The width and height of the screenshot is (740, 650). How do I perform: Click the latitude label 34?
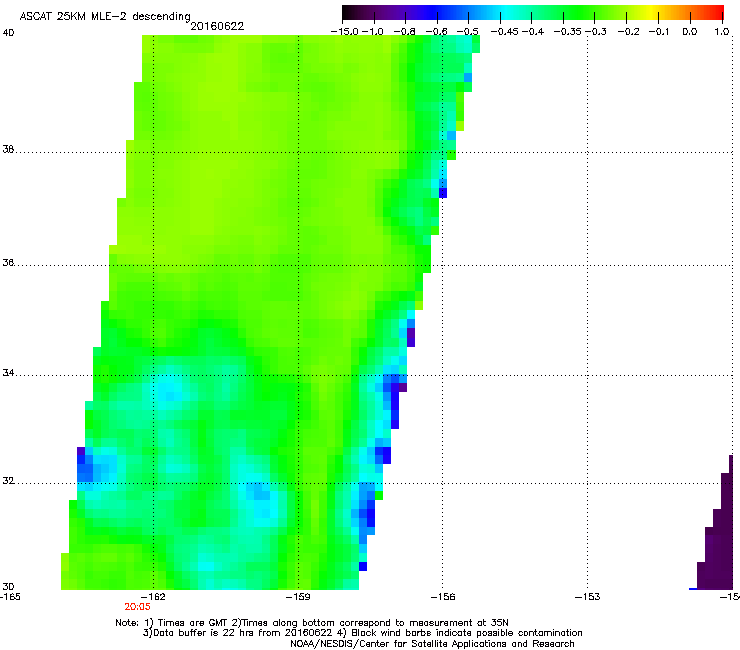[x=8, y=373]
